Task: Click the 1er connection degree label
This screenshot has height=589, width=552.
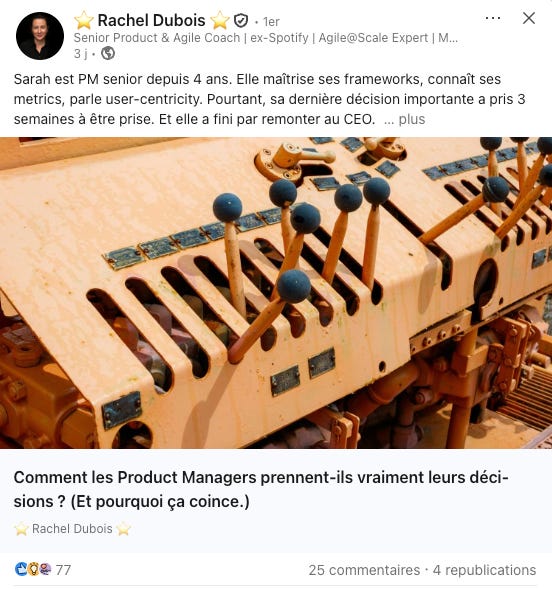Action: click(271, 22)
